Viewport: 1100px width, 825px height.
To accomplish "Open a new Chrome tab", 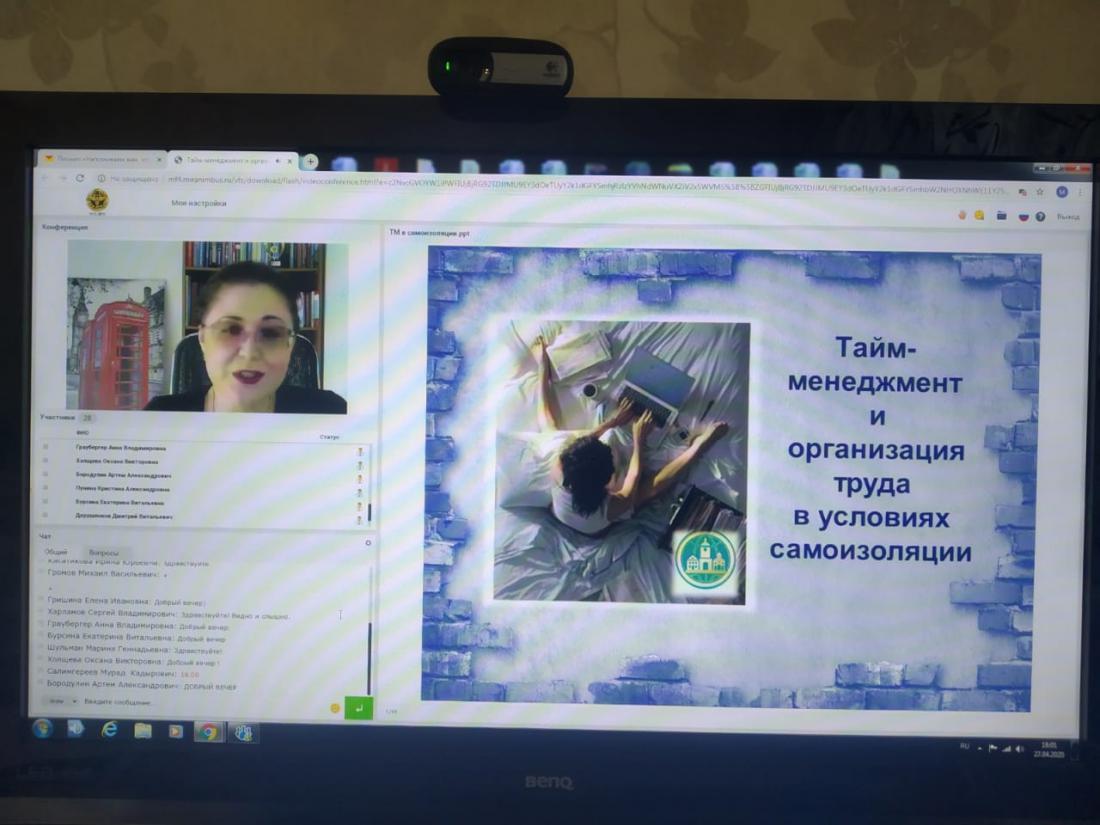I will click(310, 162).
